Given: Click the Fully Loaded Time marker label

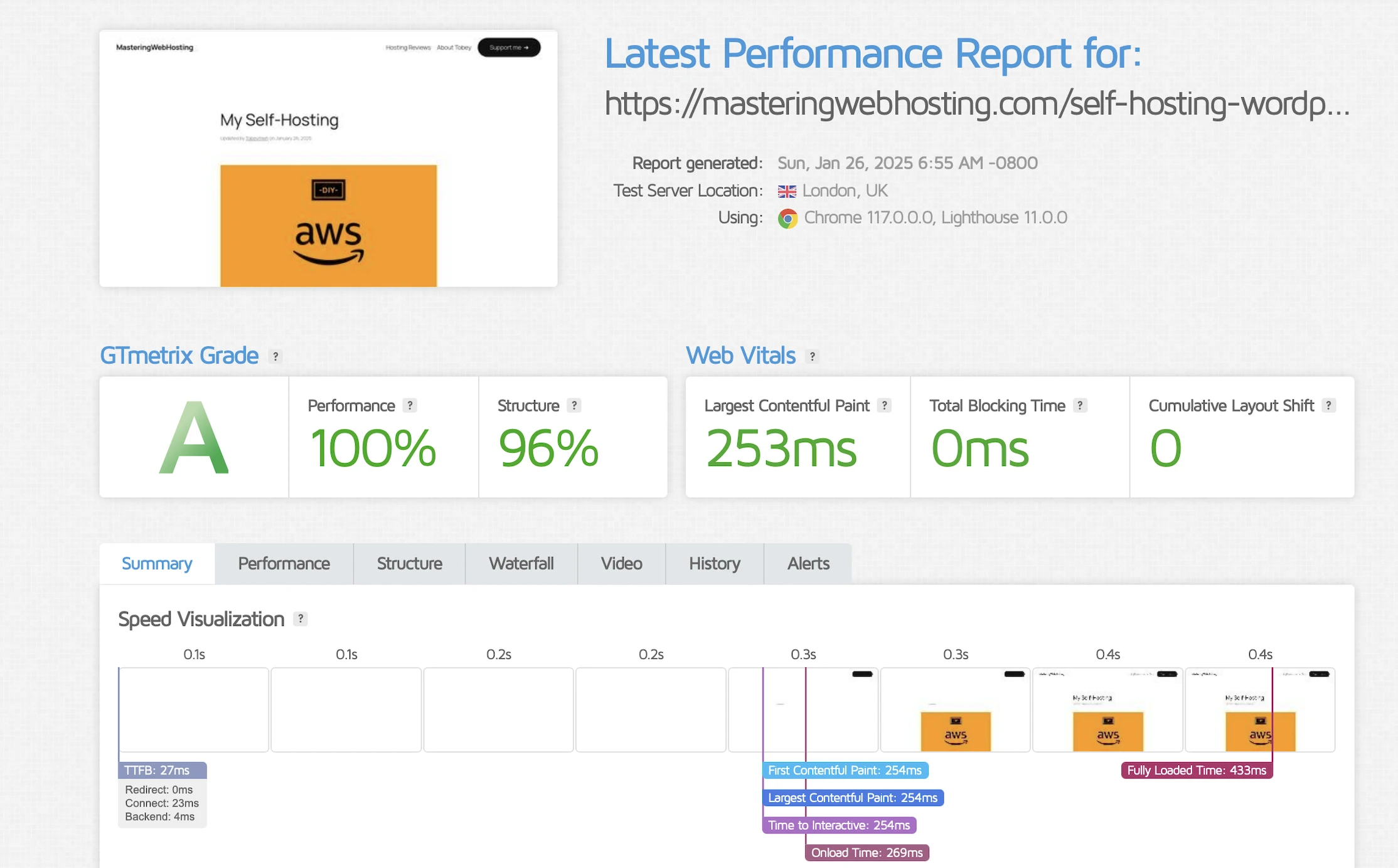Looking at the screenshot, I should tap(1196, 770).
